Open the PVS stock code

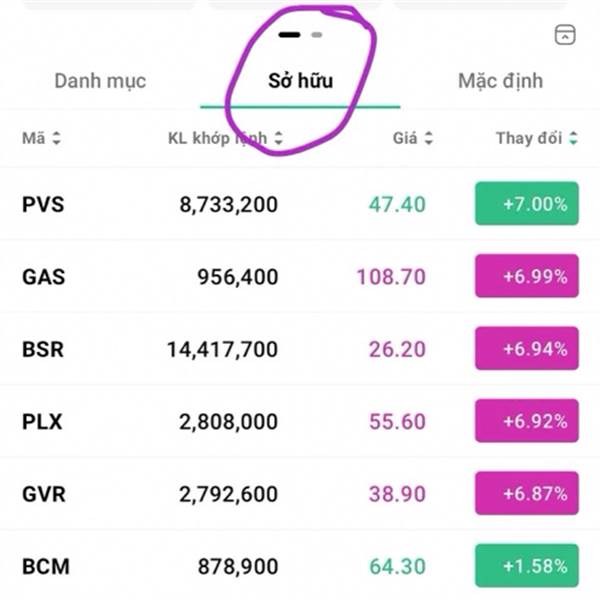tap(43, 205)
